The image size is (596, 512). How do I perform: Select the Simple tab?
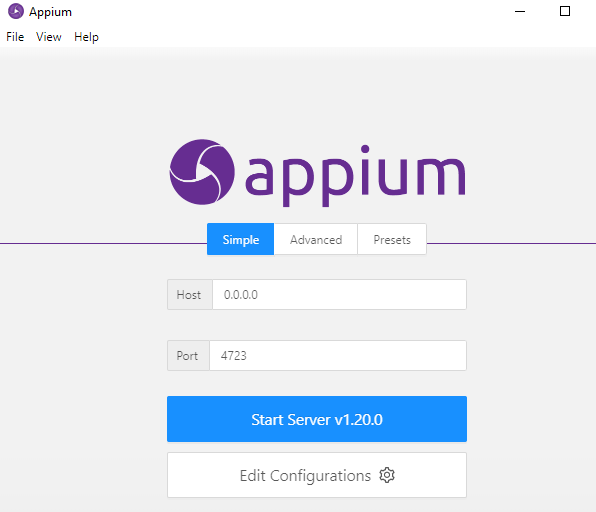click(241, 239)
